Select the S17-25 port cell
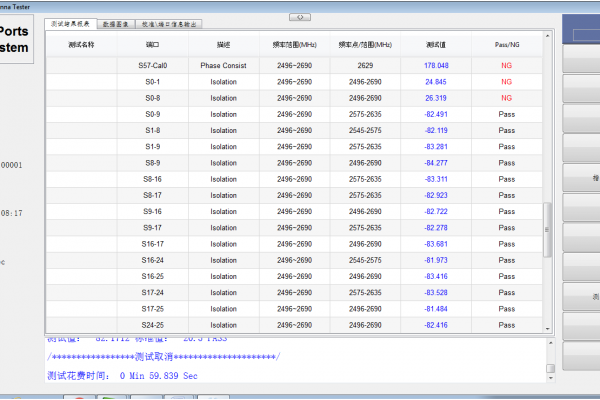 click(x=153, y=309)
